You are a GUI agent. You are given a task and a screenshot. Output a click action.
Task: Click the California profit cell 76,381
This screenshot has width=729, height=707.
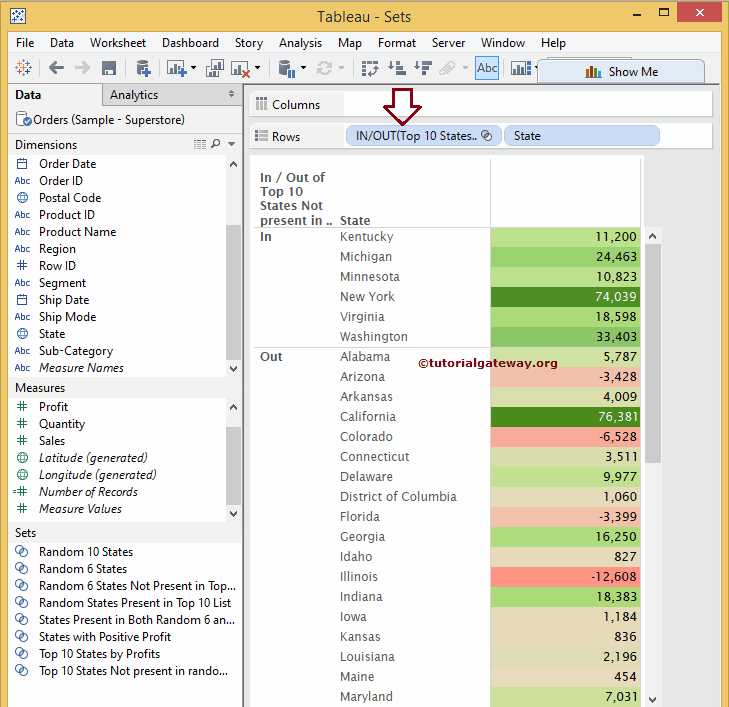[565, 416]
